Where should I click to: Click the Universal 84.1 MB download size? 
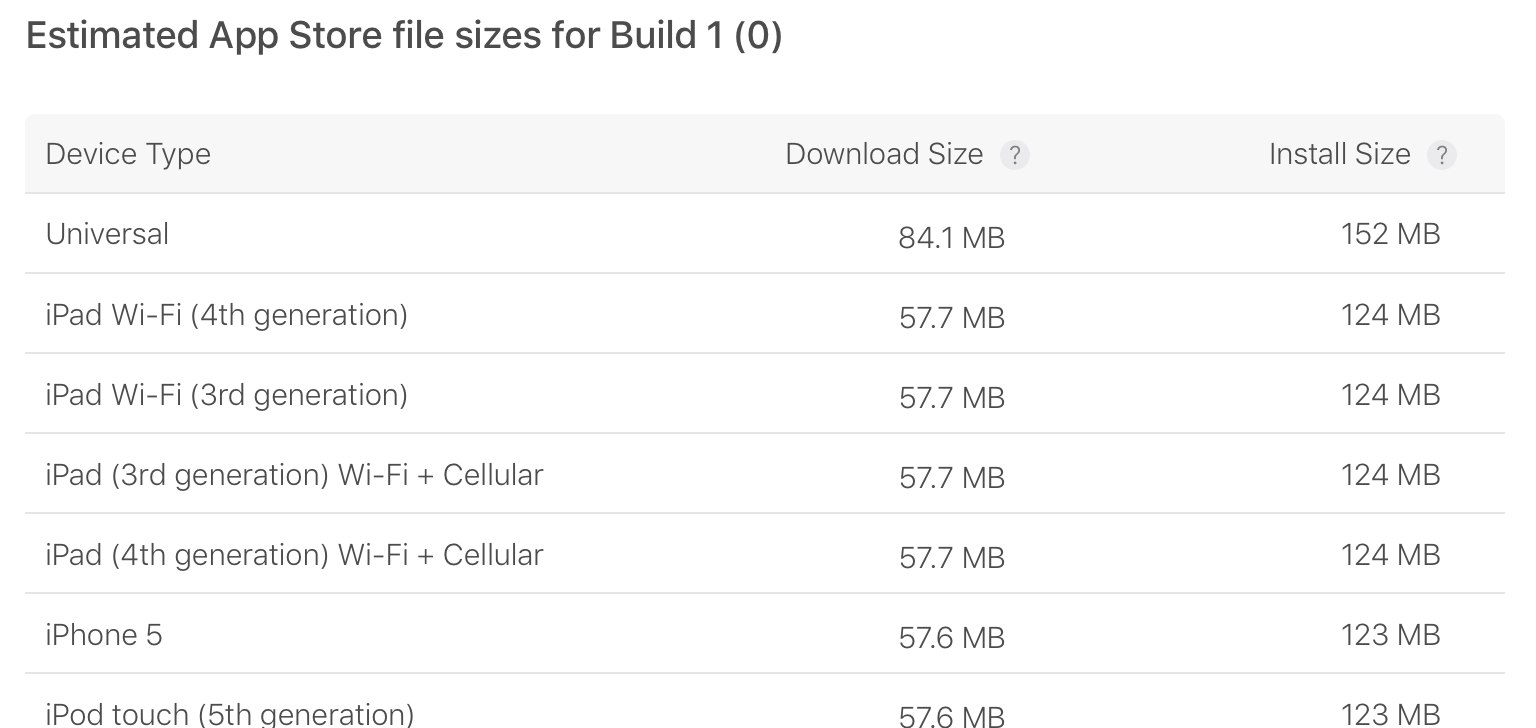click(951, 238)
